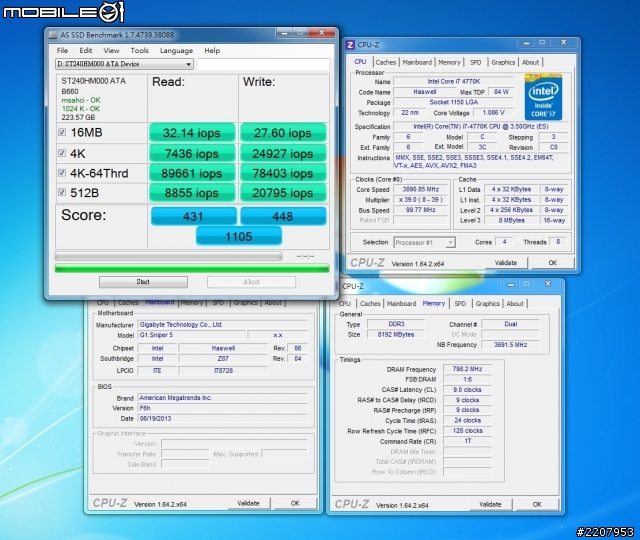Select About tab in the Memory CPU-Z window
This screenshot has width=640, height=540.
515,304
